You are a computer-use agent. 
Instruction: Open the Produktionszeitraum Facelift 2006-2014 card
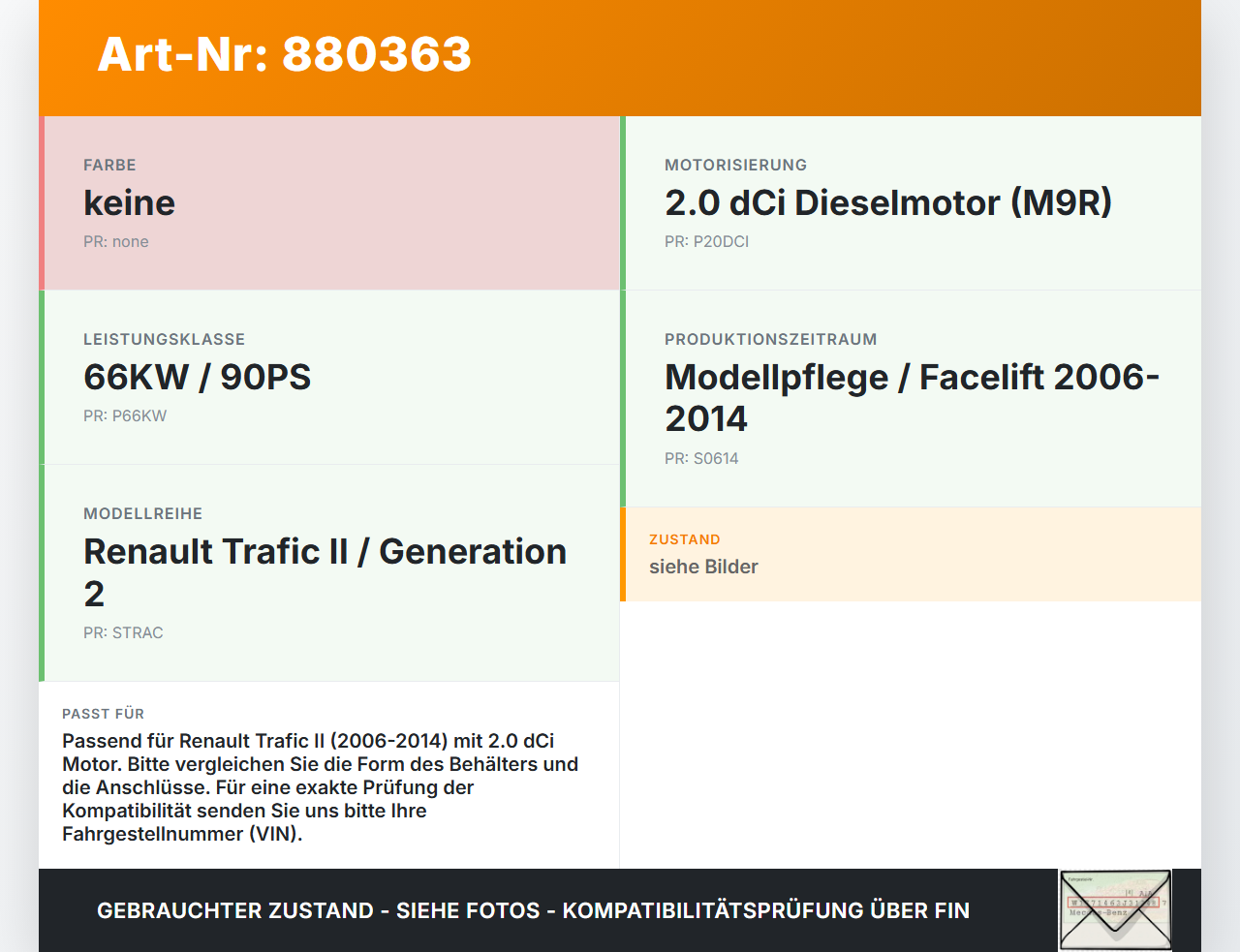coord(911,399)
